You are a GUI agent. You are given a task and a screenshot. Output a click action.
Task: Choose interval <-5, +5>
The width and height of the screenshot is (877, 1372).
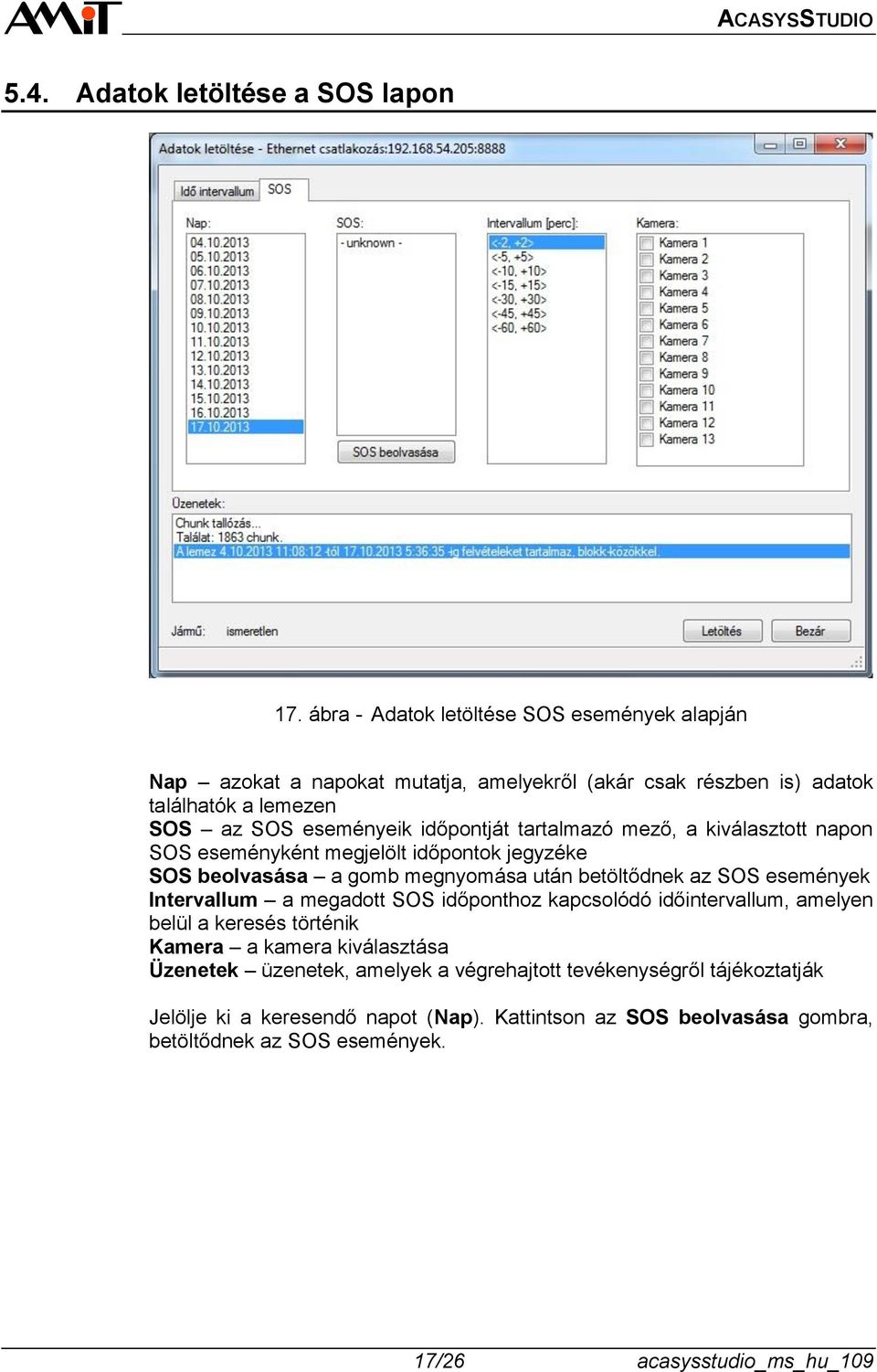[x=546, y=257]
